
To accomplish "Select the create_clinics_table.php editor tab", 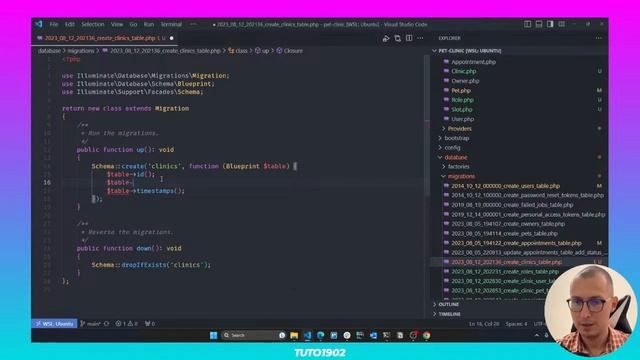I will pos(100,38).
